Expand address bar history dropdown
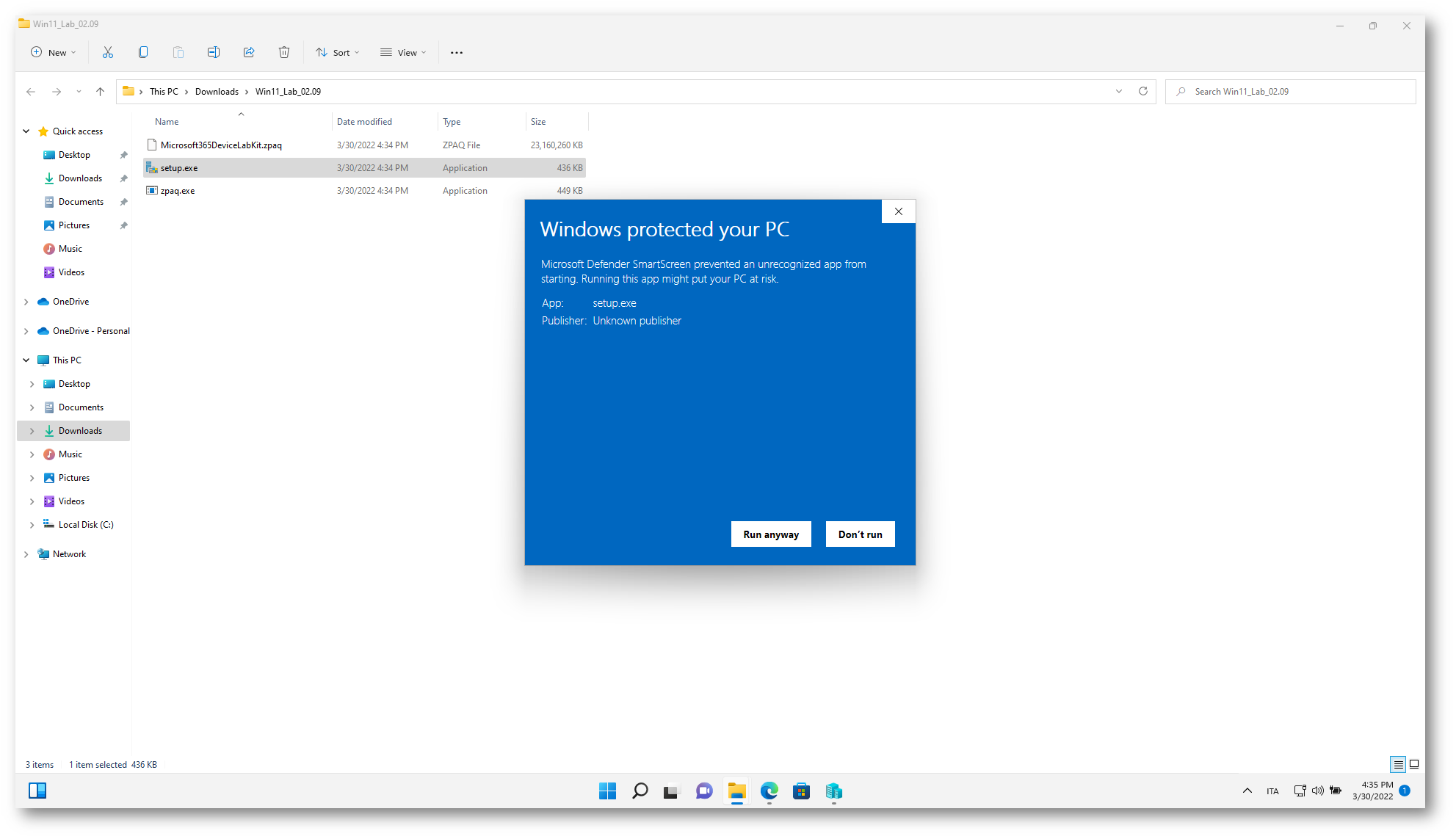This screenshot has height=839, width=1456. coord(1119,92)
